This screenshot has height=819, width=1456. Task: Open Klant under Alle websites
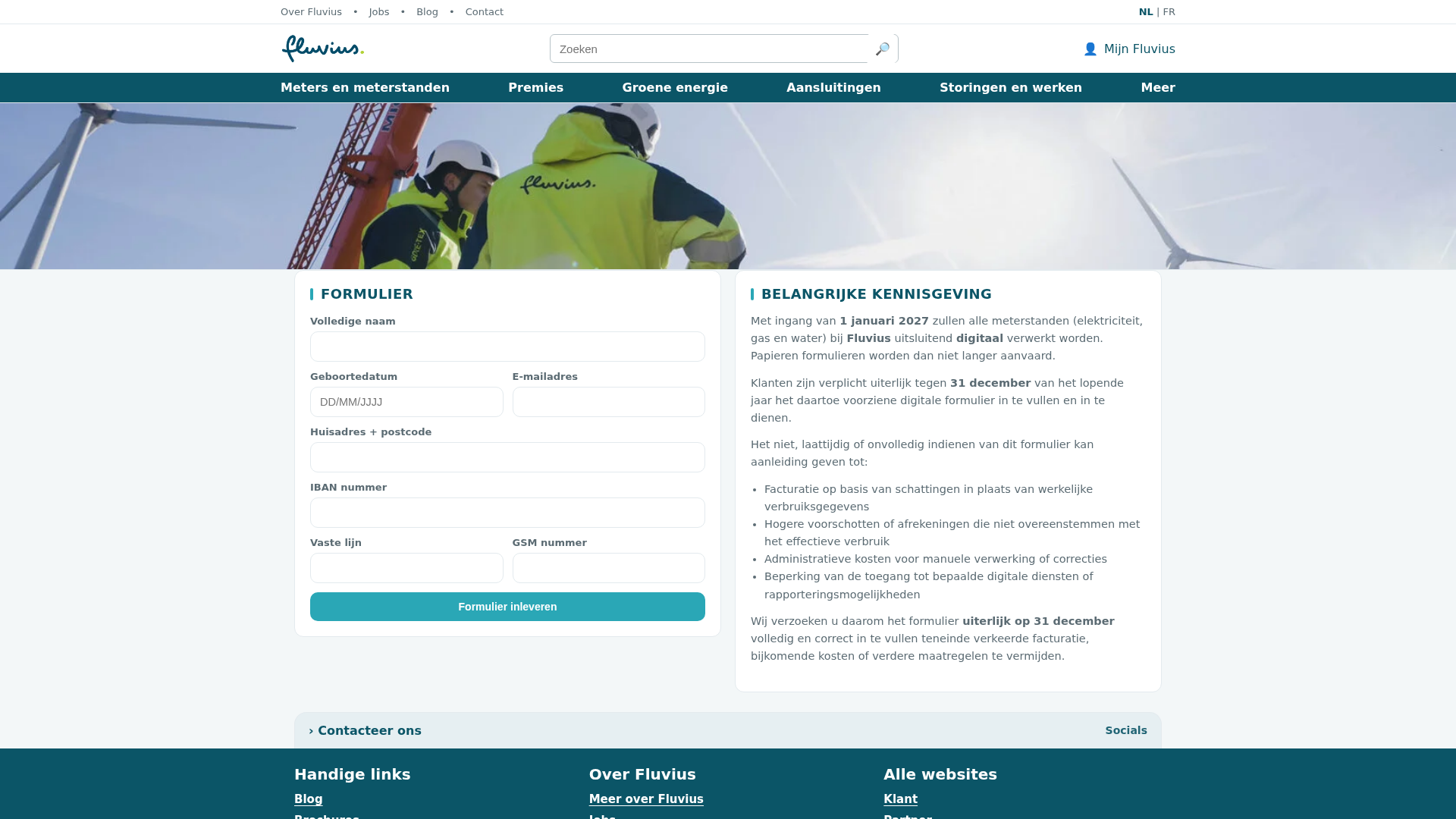(x=900, y=799)
